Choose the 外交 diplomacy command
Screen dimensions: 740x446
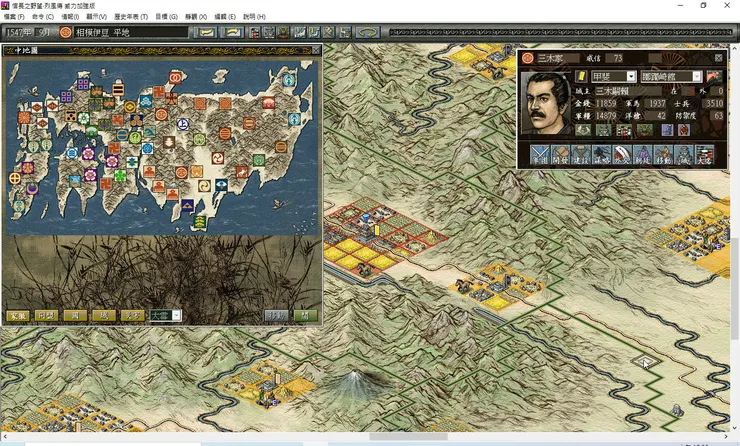coord(622,155)
